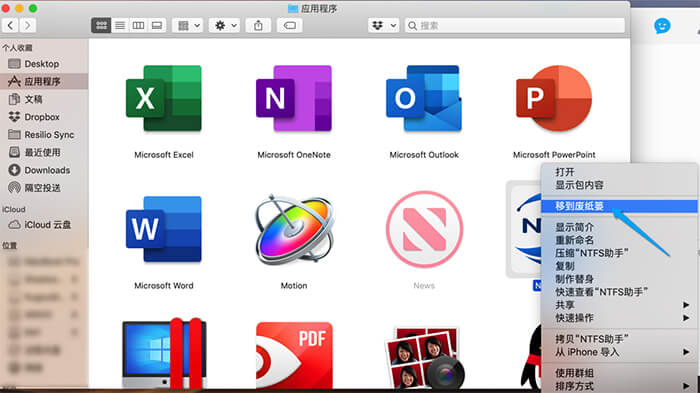The image size is (700, 393).
Task: Click the Microsoft OneNote label
Action: click(x=294, y=155)
